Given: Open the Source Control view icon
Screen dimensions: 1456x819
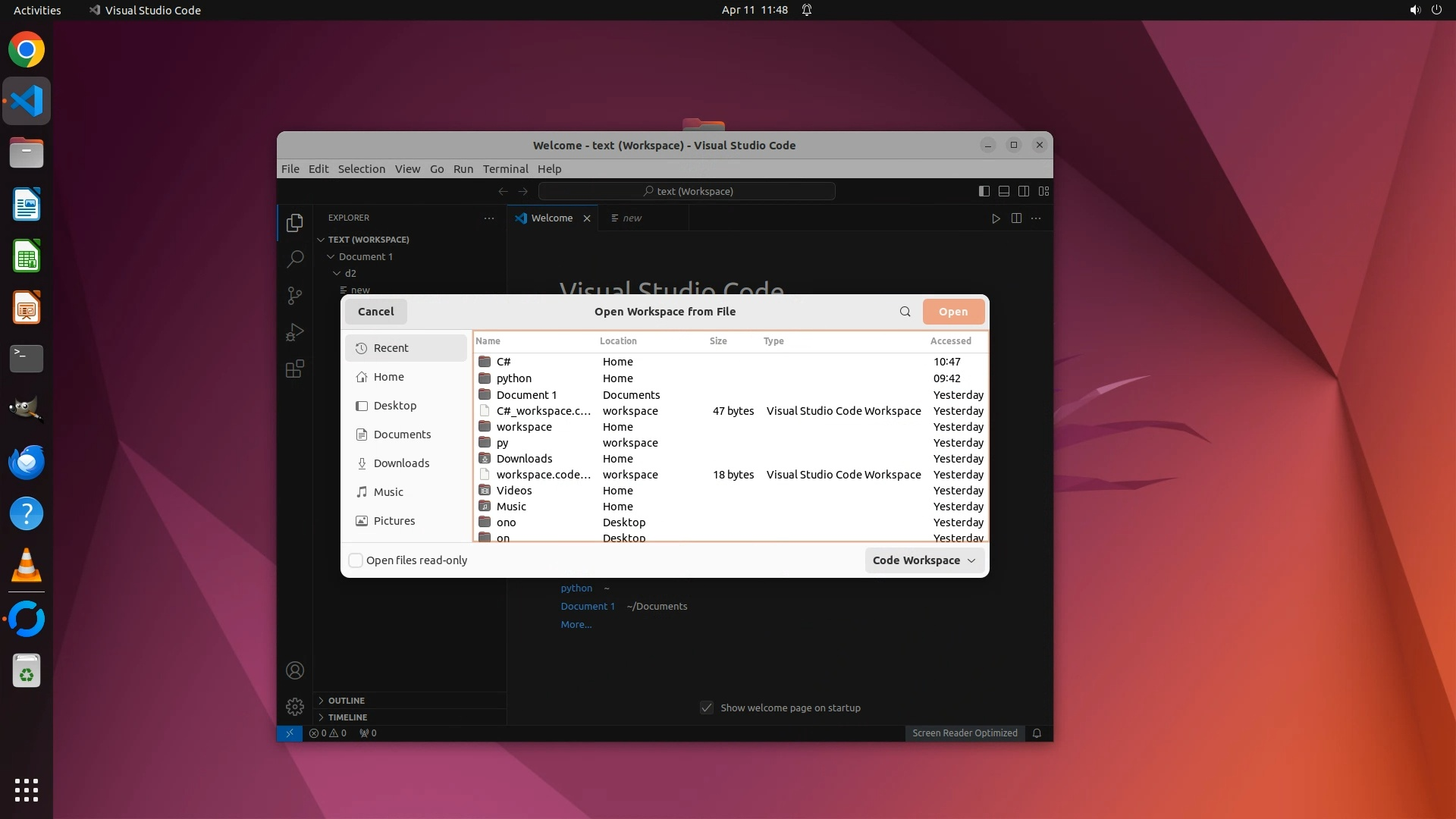Looking at the screenshot, I should (x=295, y=296).
